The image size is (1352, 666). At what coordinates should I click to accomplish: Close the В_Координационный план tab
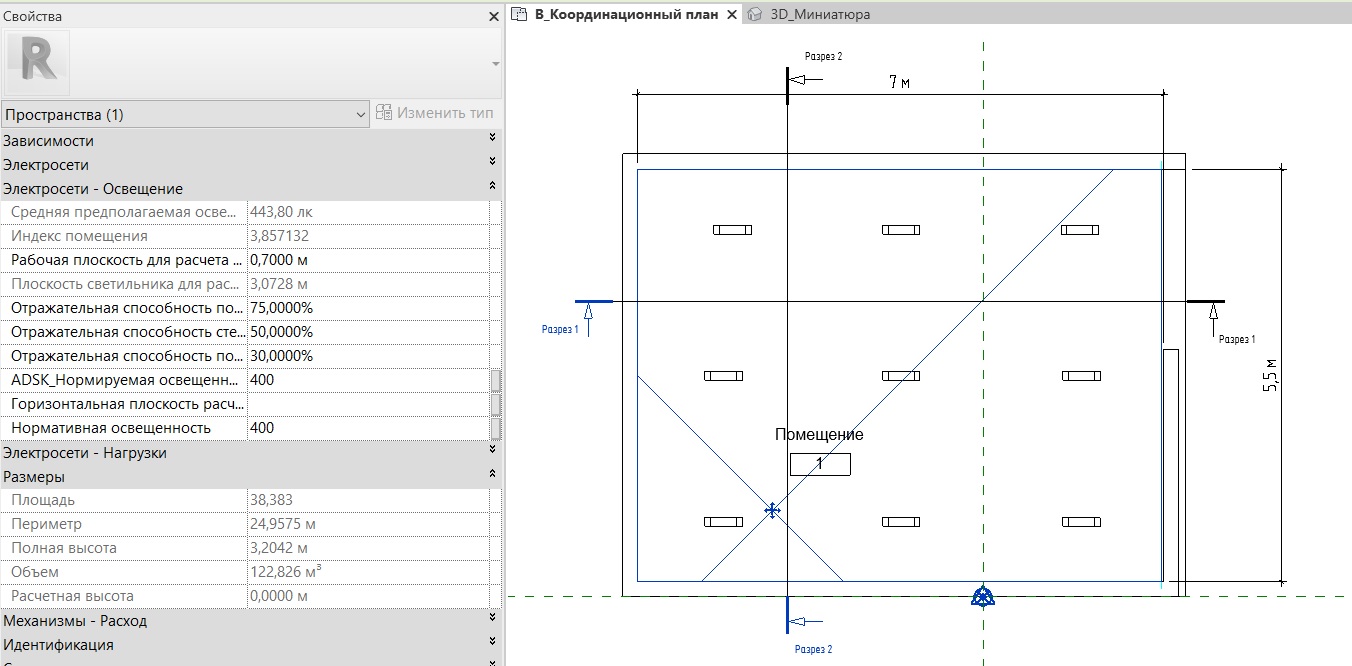tap(732, 14)
